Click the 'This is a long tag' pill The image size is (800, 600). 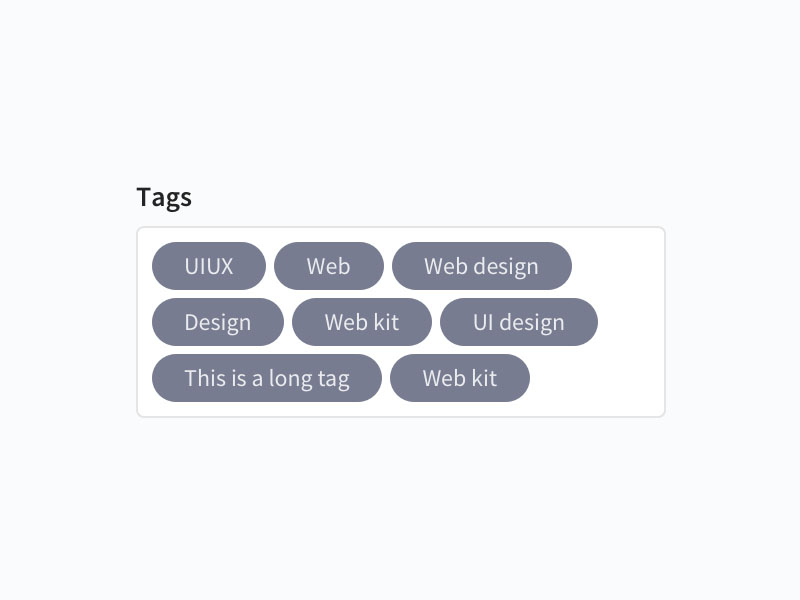(267, 378)
